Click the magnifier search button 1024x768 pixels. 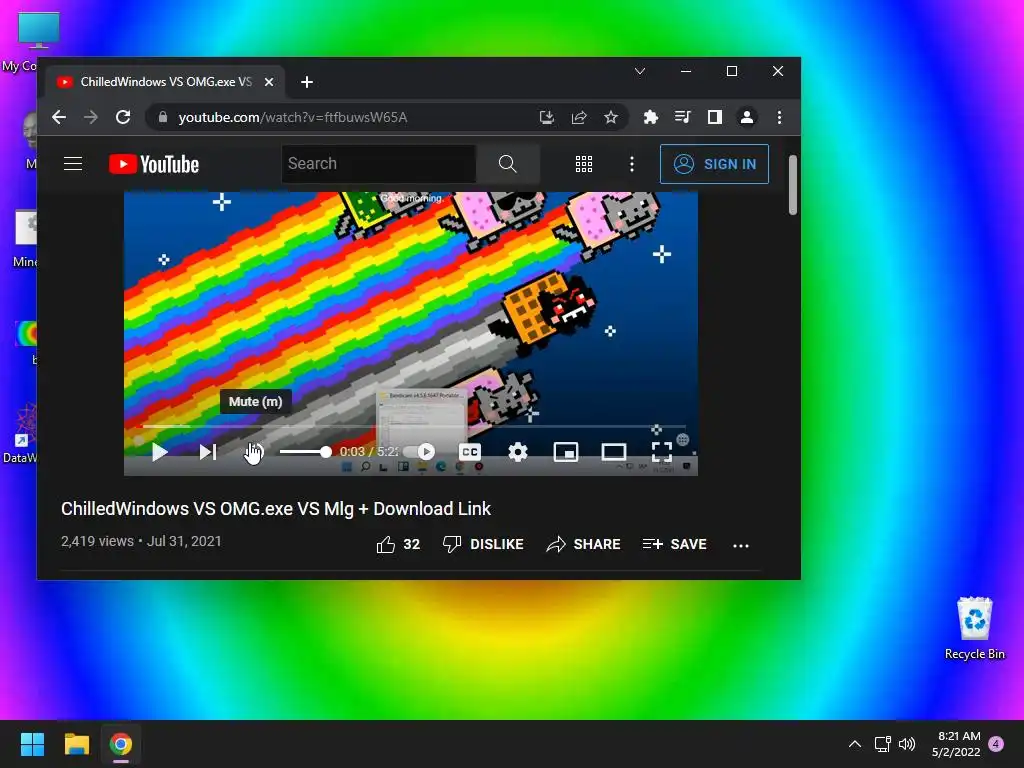coord(507,163)
